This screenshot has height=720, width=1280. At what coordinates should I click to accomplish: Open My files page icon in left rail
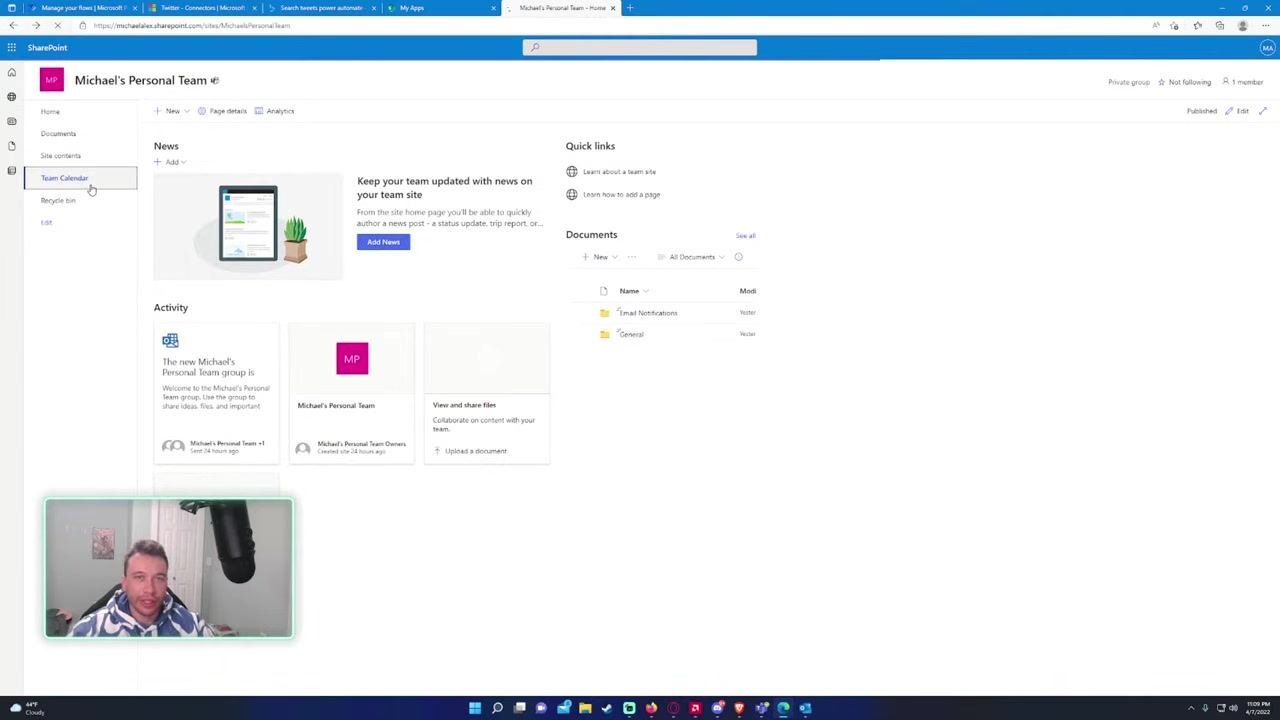[x=11, y=146]
